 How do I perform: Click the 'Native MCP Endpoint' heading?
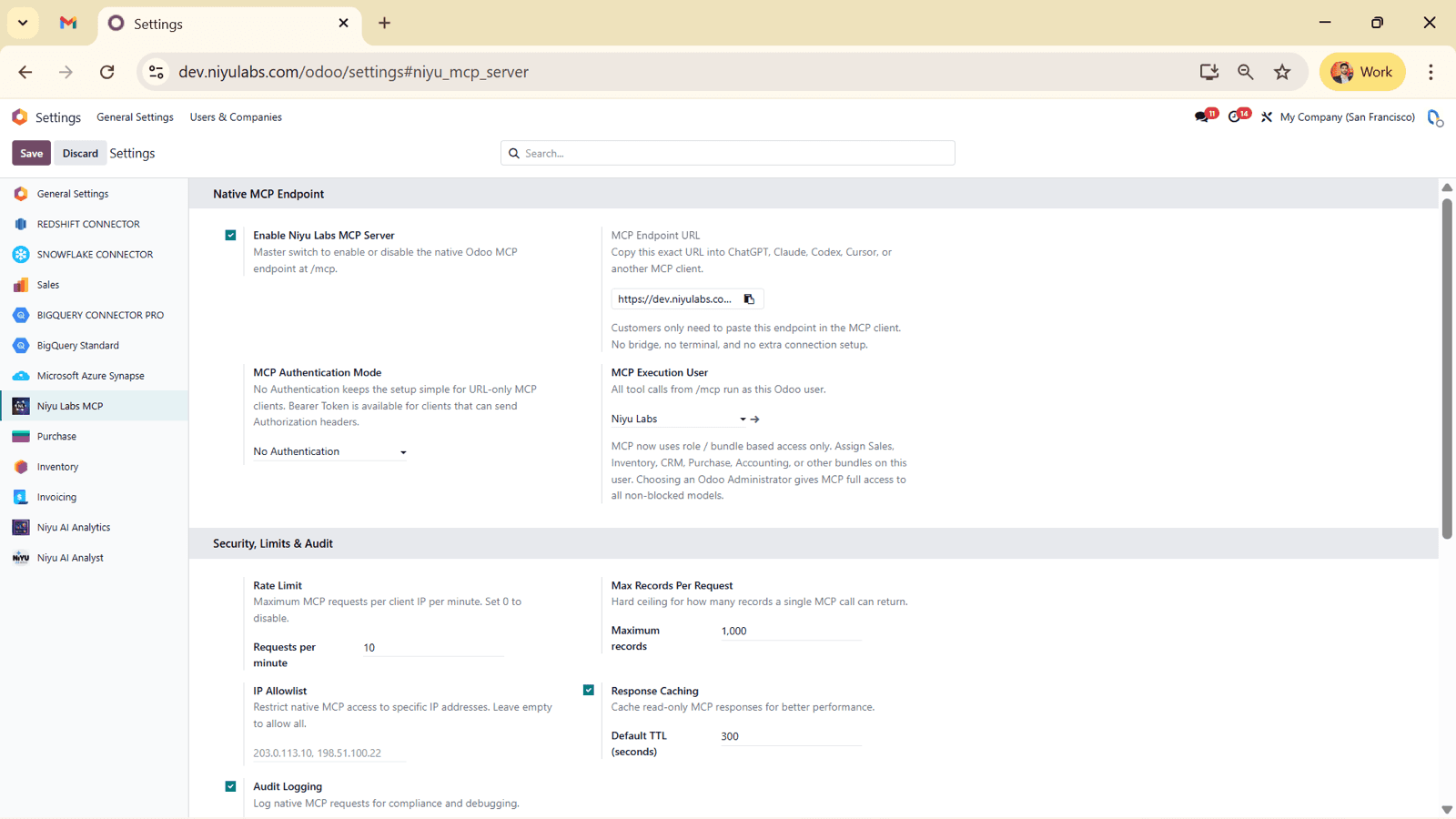(268, 194)
